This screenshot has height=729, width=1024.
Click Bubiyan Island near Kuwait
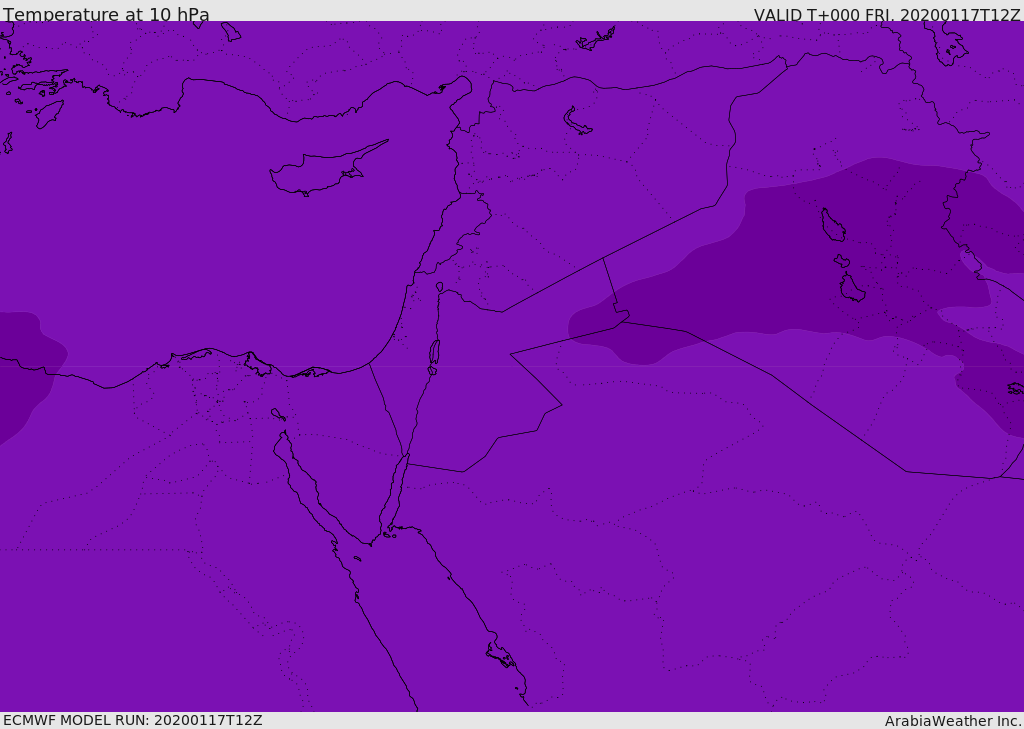pos(1015,388)
